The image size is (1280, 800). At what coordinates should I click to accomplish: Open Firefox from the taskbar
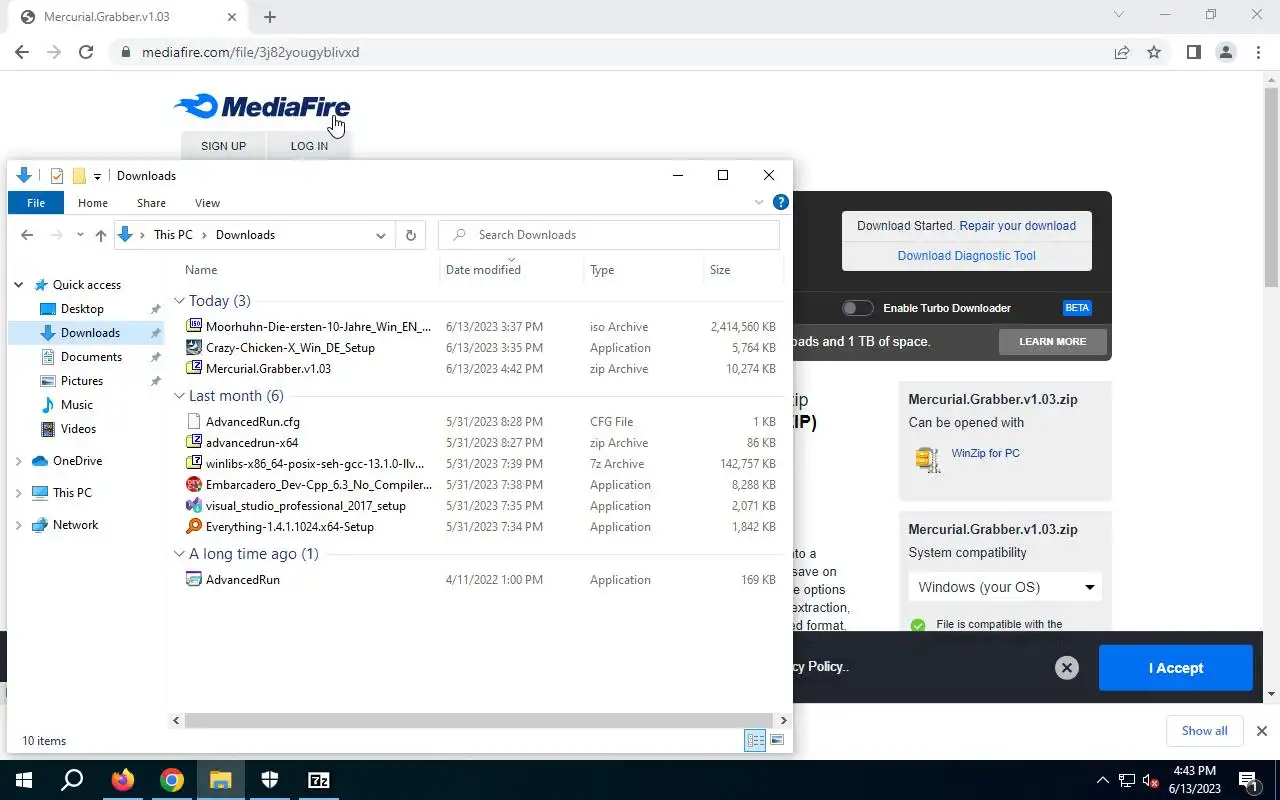(123, 780)
